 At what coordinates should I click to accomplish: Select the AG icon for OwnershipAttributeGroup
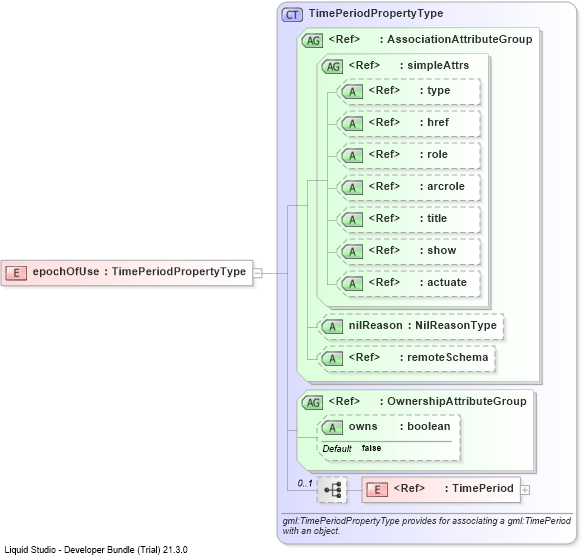point(312,402)
